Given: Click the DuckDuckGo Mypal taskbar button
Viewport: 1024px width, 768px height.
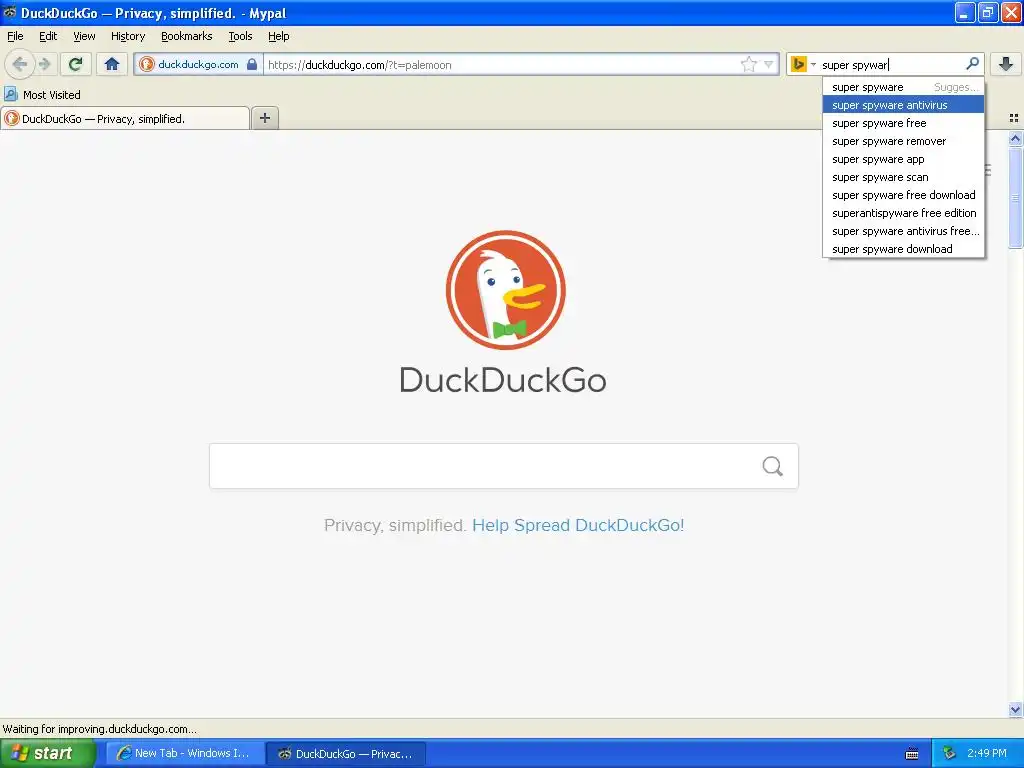Looking at the screenshot, I should pos(346,753).
